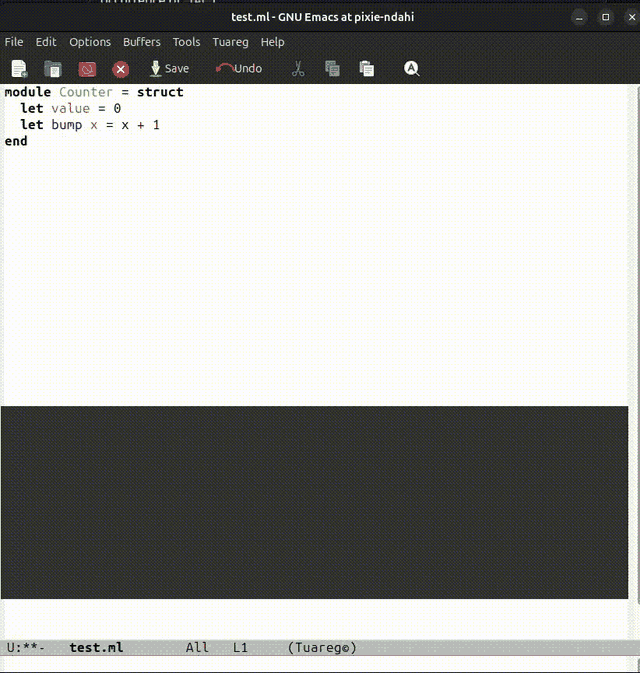
Task: Expand the Tools menu
Action: tap(186, 42)
